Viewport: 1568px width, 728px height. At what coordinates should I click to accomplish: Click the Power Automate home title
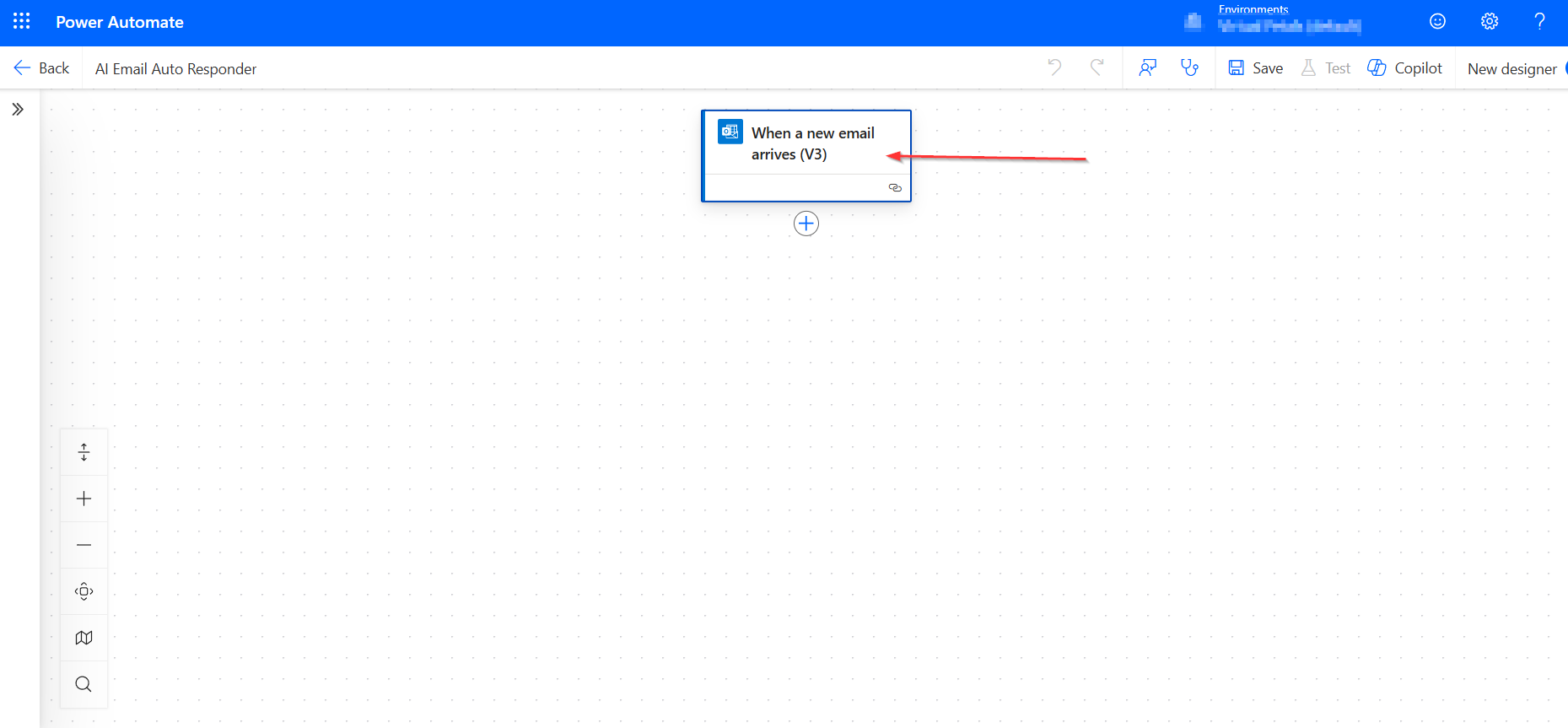[120, 22]
